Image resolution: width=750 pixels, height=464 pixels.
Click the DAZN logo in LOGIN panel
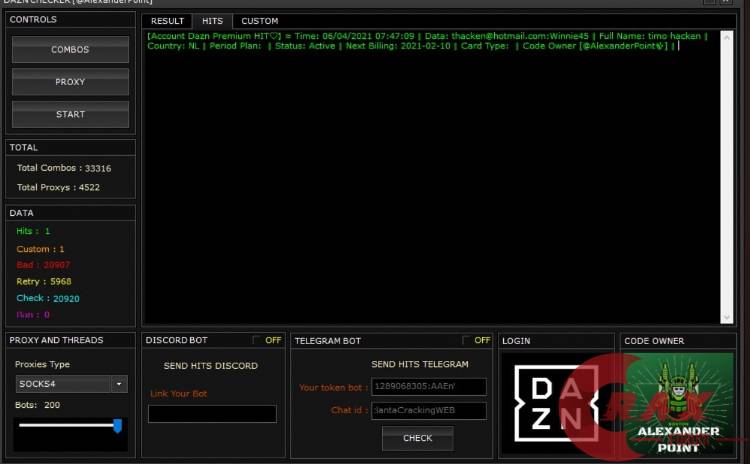point(556,404)
